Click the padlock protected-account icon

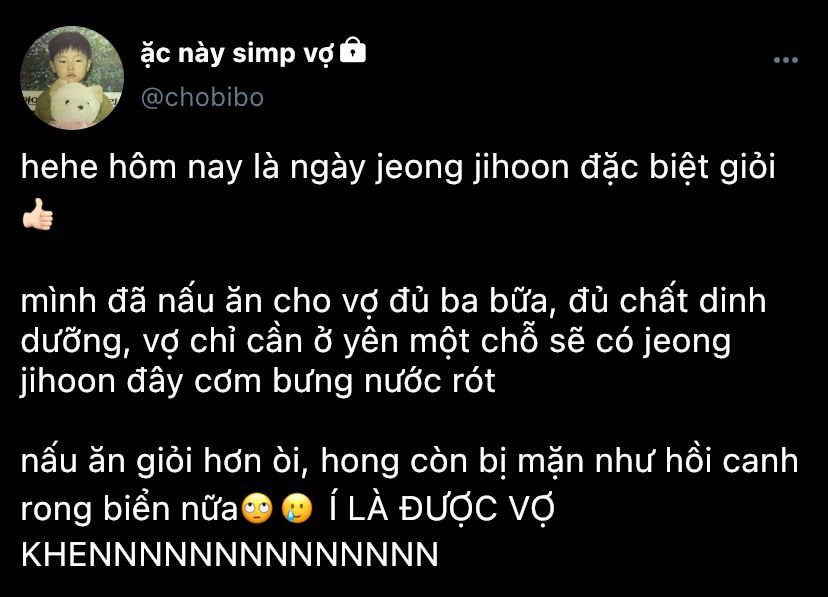pos(352,50)
